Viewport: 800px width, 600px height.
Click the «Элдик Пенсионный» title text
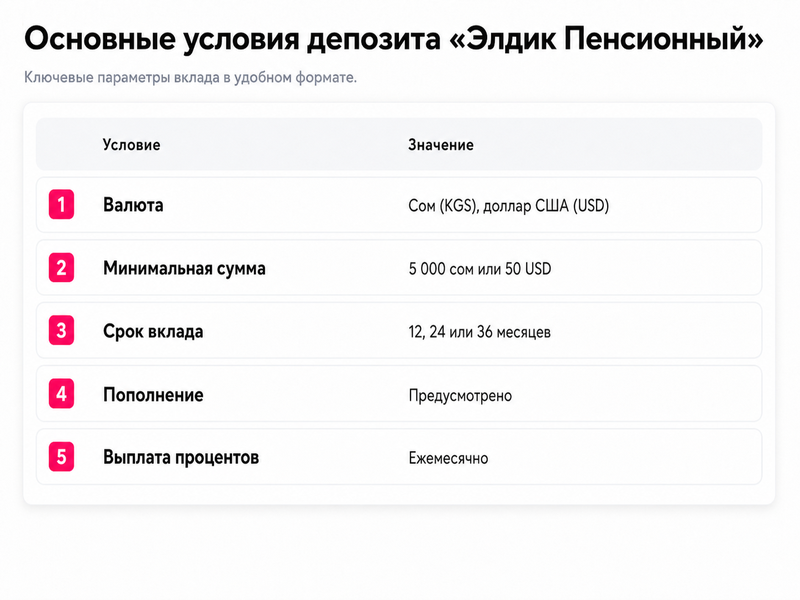[607, 39]
